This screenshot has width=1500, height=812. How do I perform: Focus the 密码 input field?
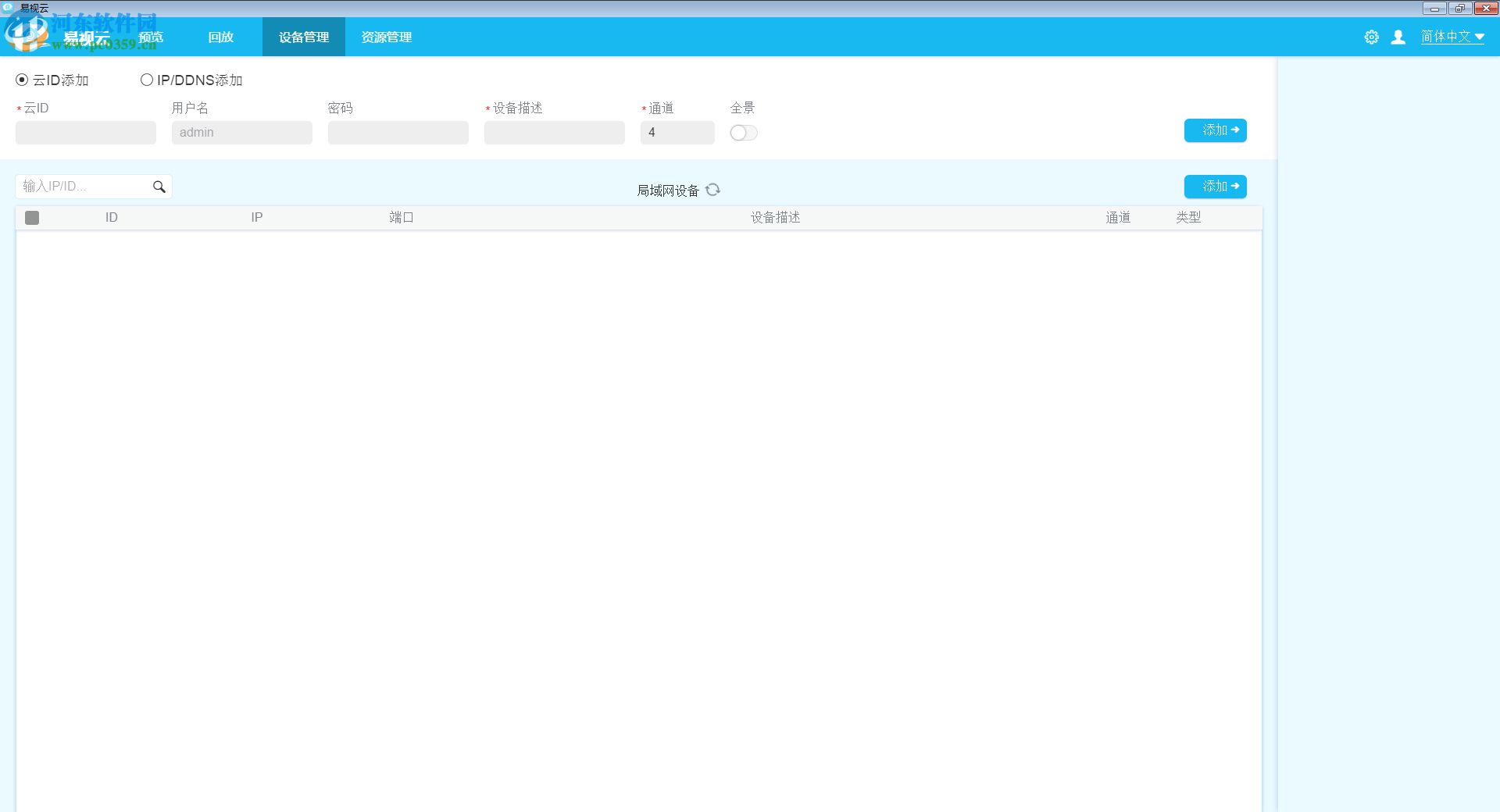point(398,133)
